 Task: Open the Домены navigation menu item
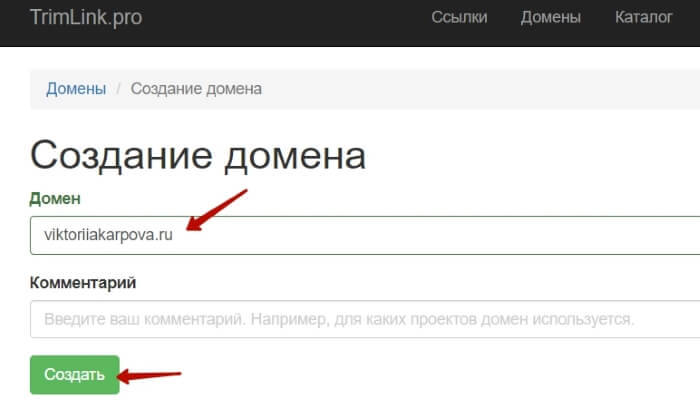tap(550, 18)
